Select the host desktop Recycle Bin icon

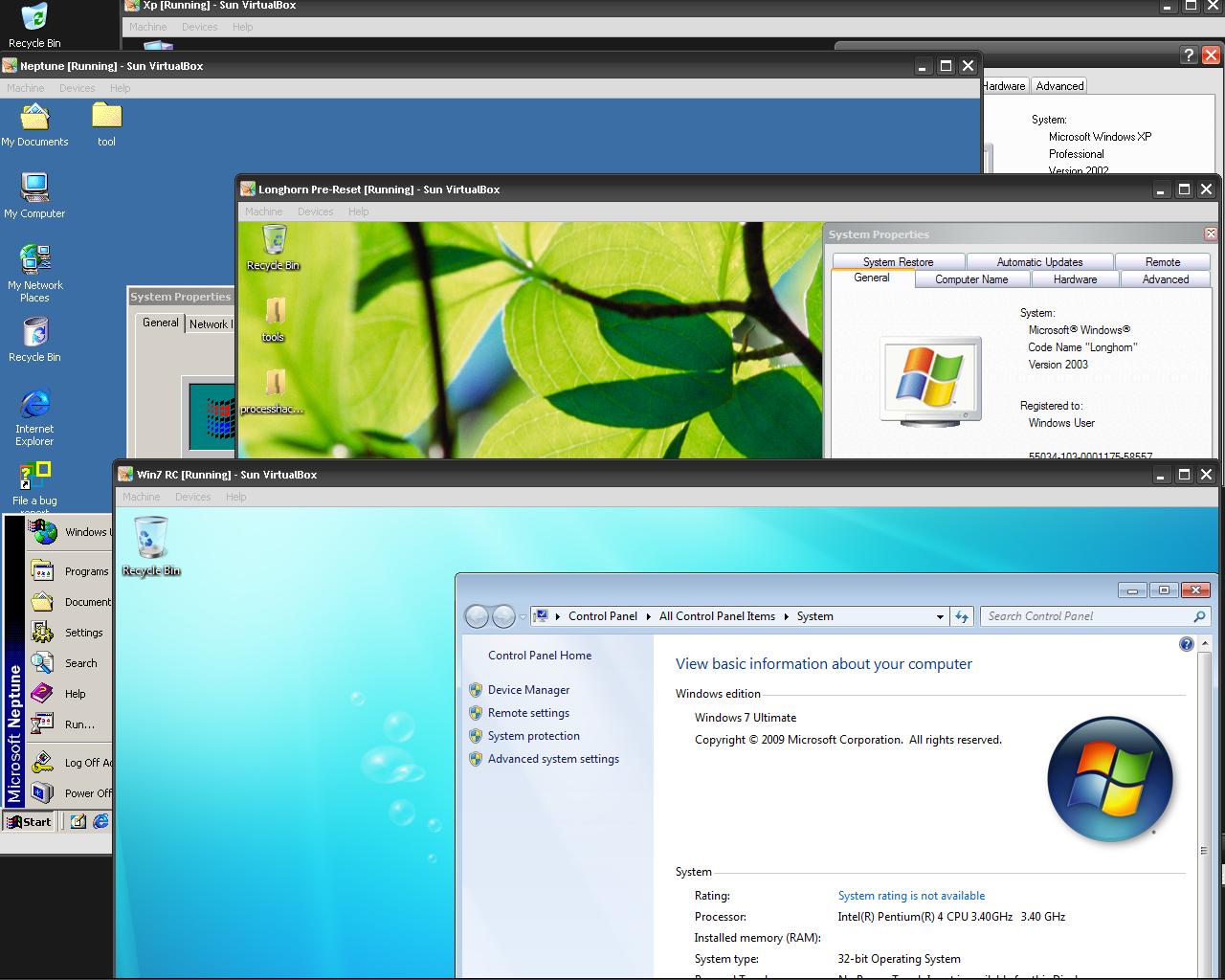click(33, 25)
